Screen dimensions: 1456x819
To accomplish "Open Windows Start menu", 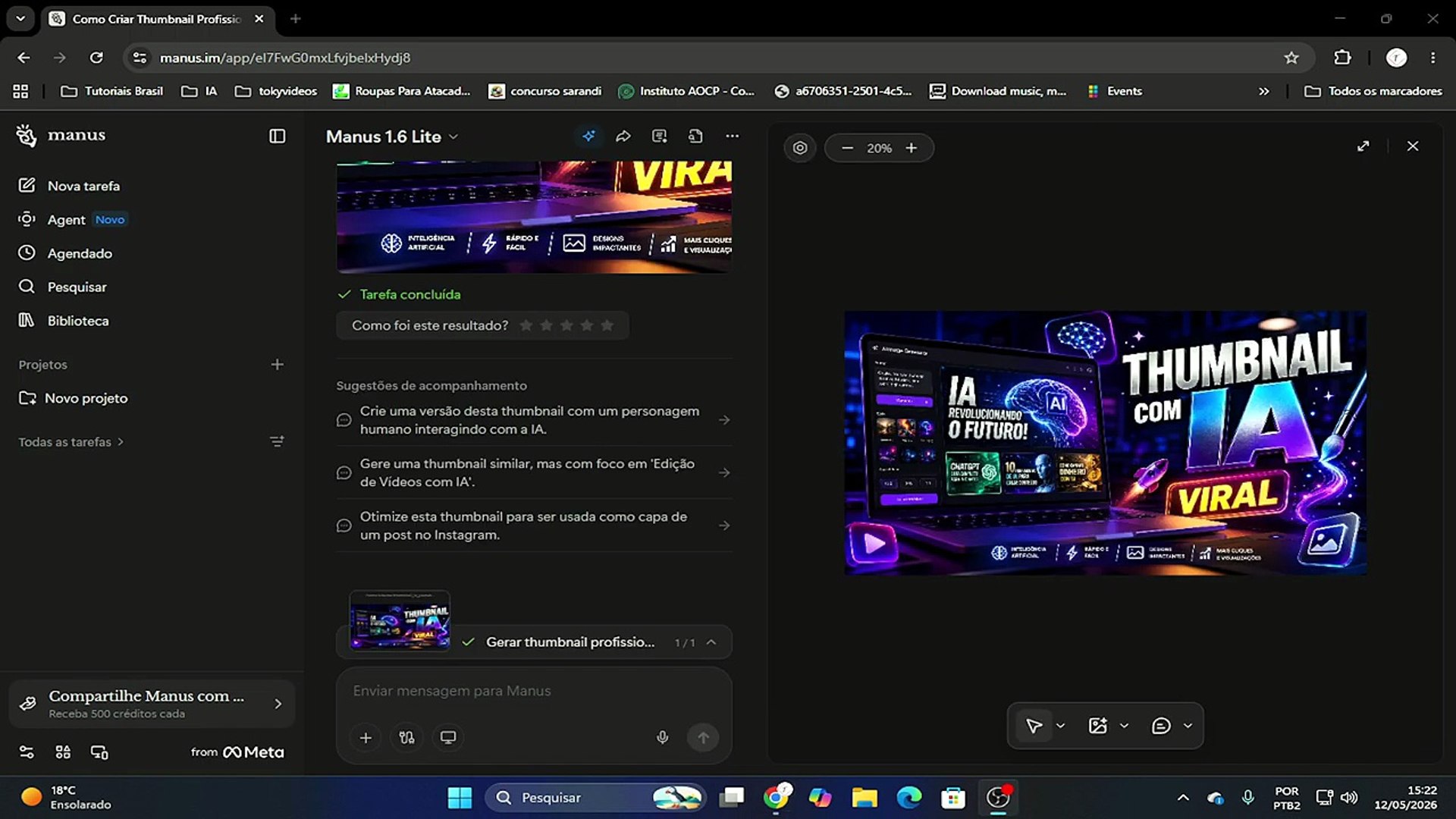I will (x=460, y=798).
